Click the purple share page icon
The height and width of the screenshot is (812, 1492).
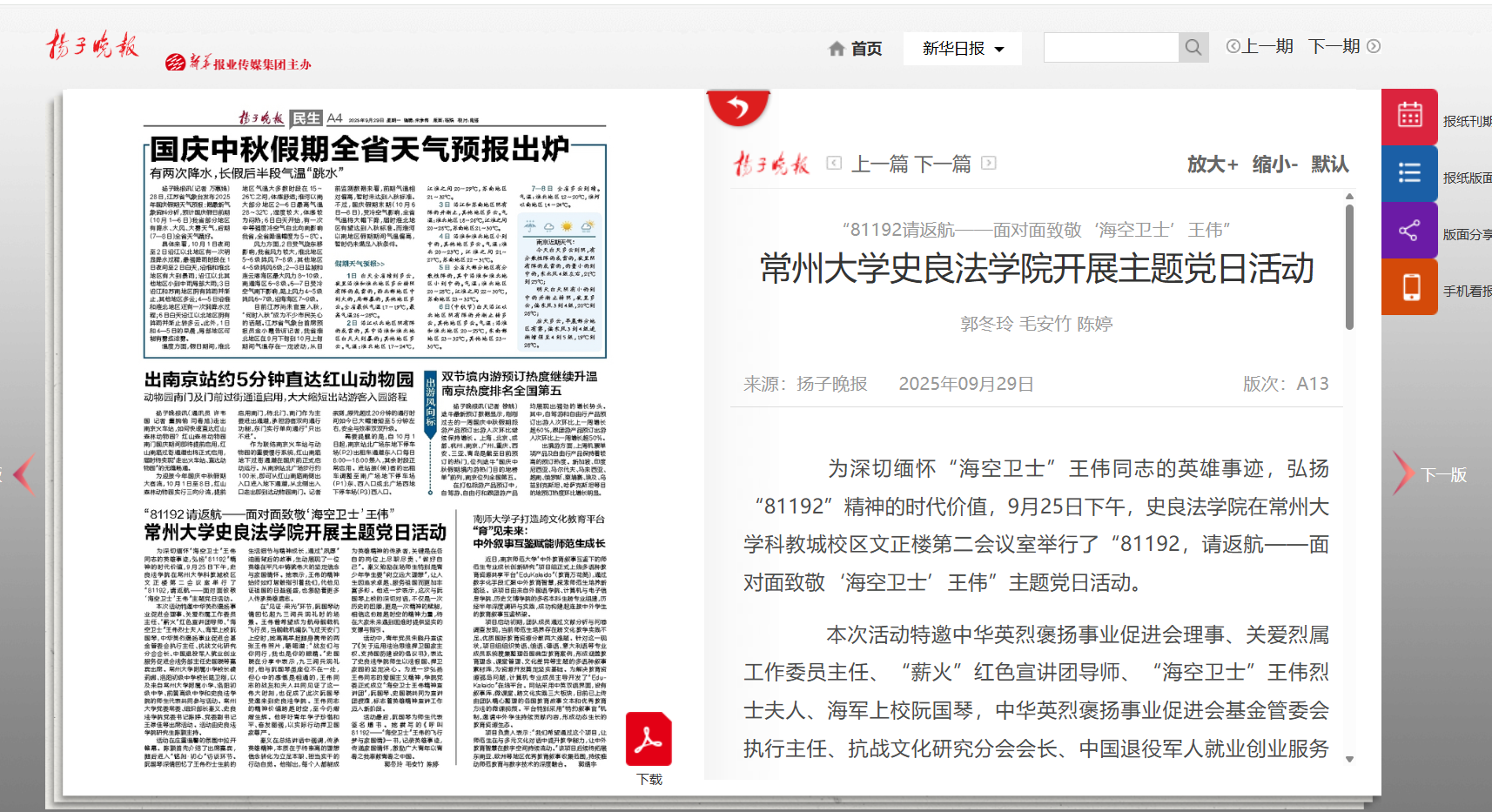1409,231
